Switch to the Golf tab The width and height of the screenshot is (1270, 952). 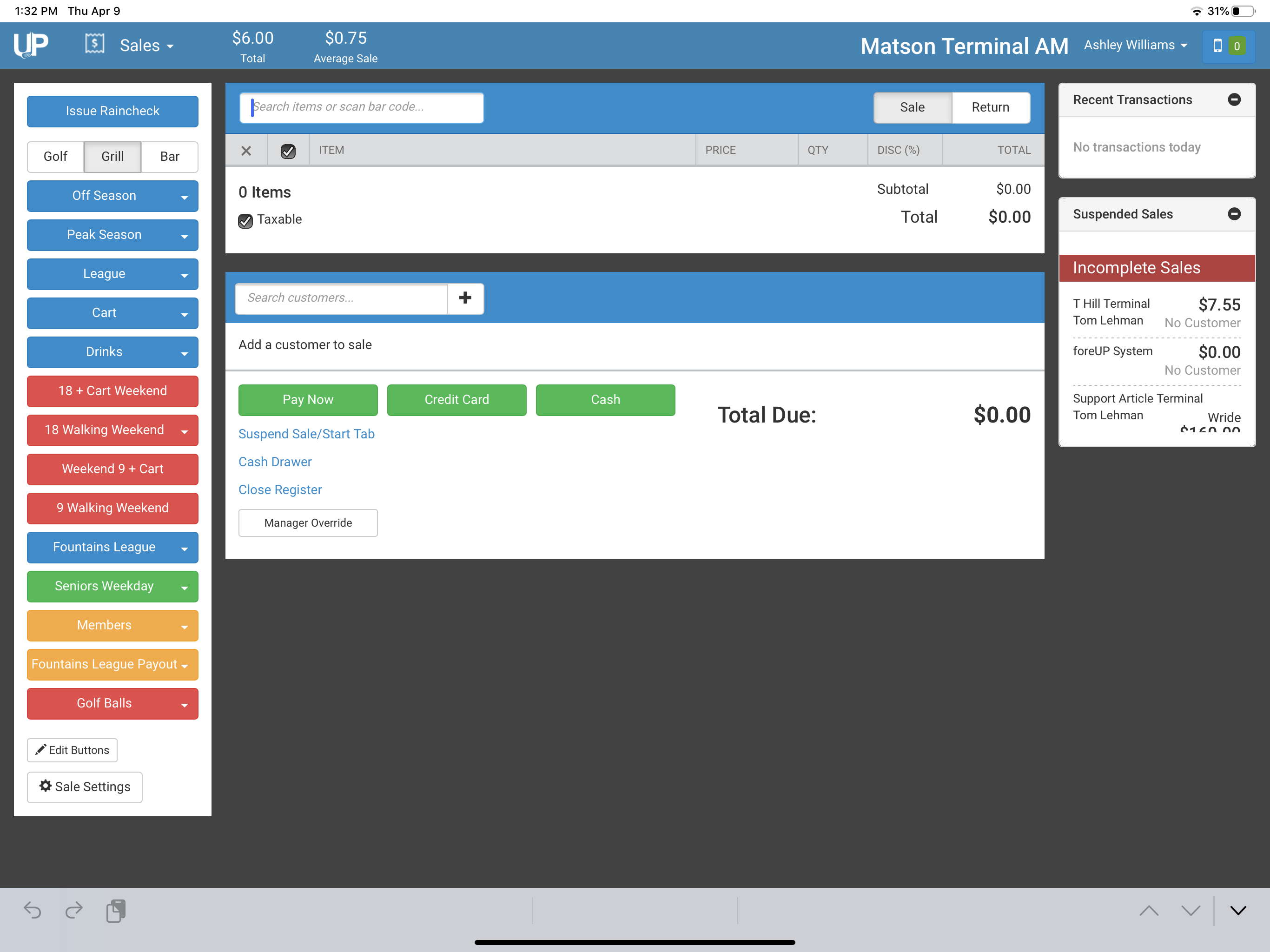pyautogui.click(x=56, y=157)
